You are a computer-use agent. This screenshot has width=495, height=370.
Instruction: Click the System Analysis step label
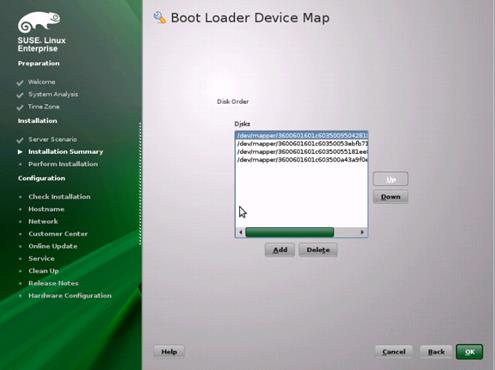pos(53,94)
